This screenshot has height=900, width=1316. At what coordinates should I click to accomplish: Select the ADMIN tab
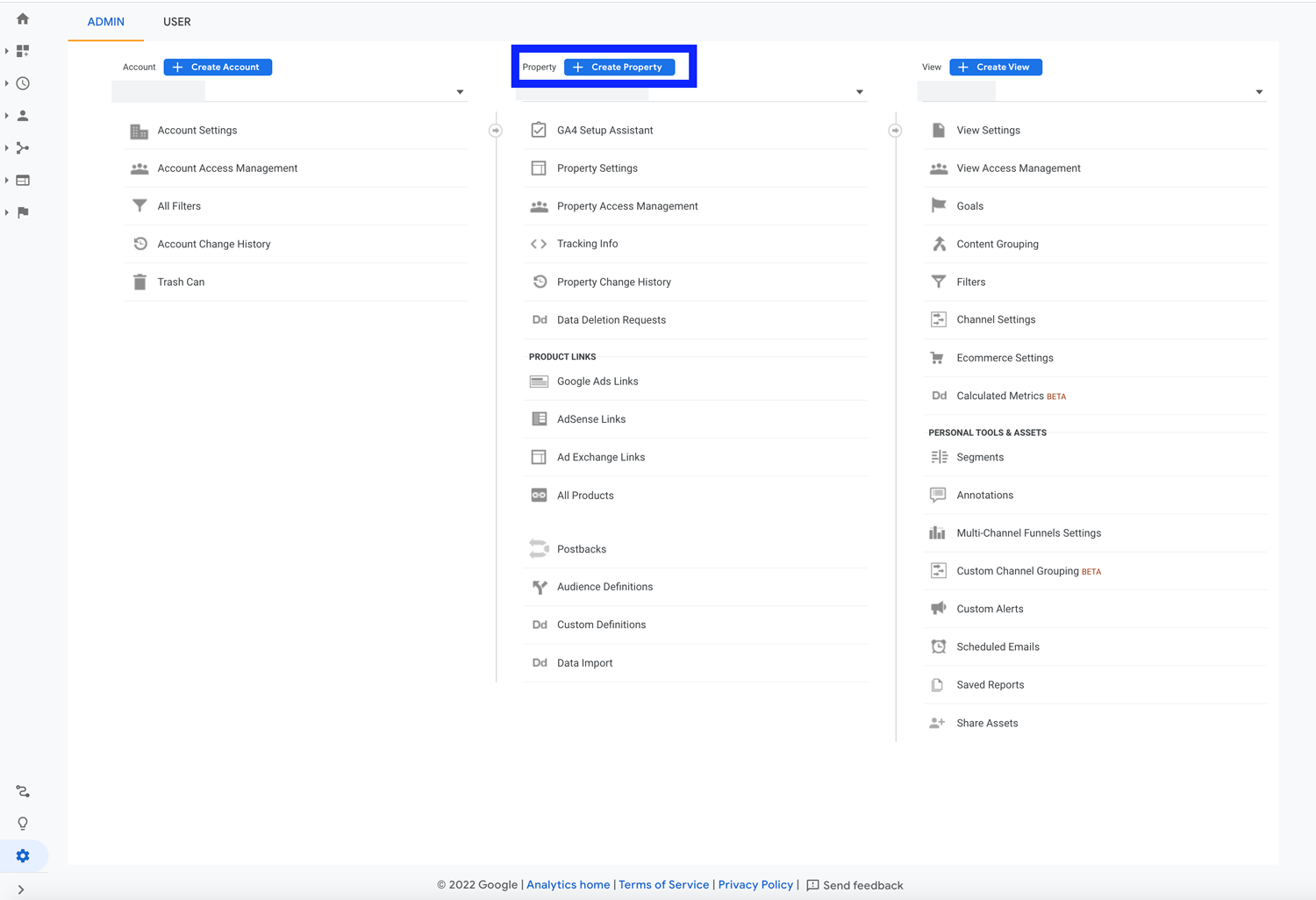click(106, 22)
